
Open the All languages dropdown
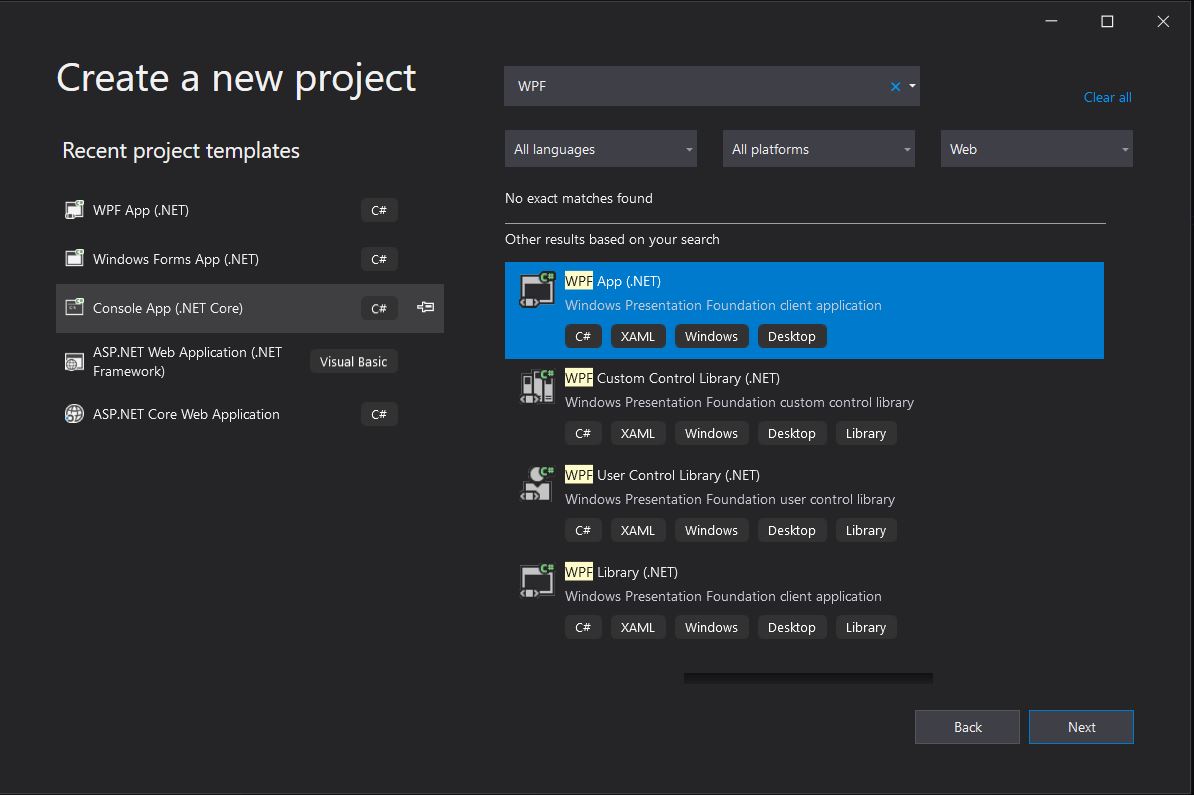(600, 148)
